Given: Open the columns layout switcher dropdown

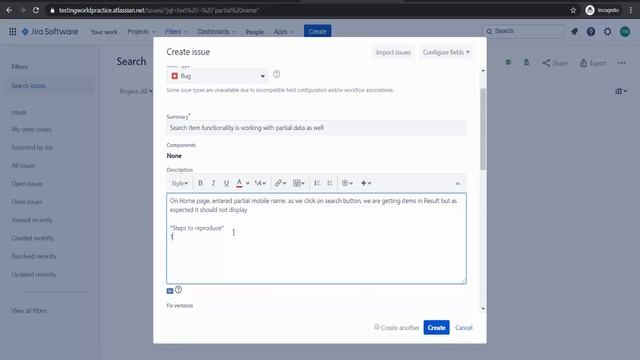Looking at the screenshot, I should click(x=621, y=91).
